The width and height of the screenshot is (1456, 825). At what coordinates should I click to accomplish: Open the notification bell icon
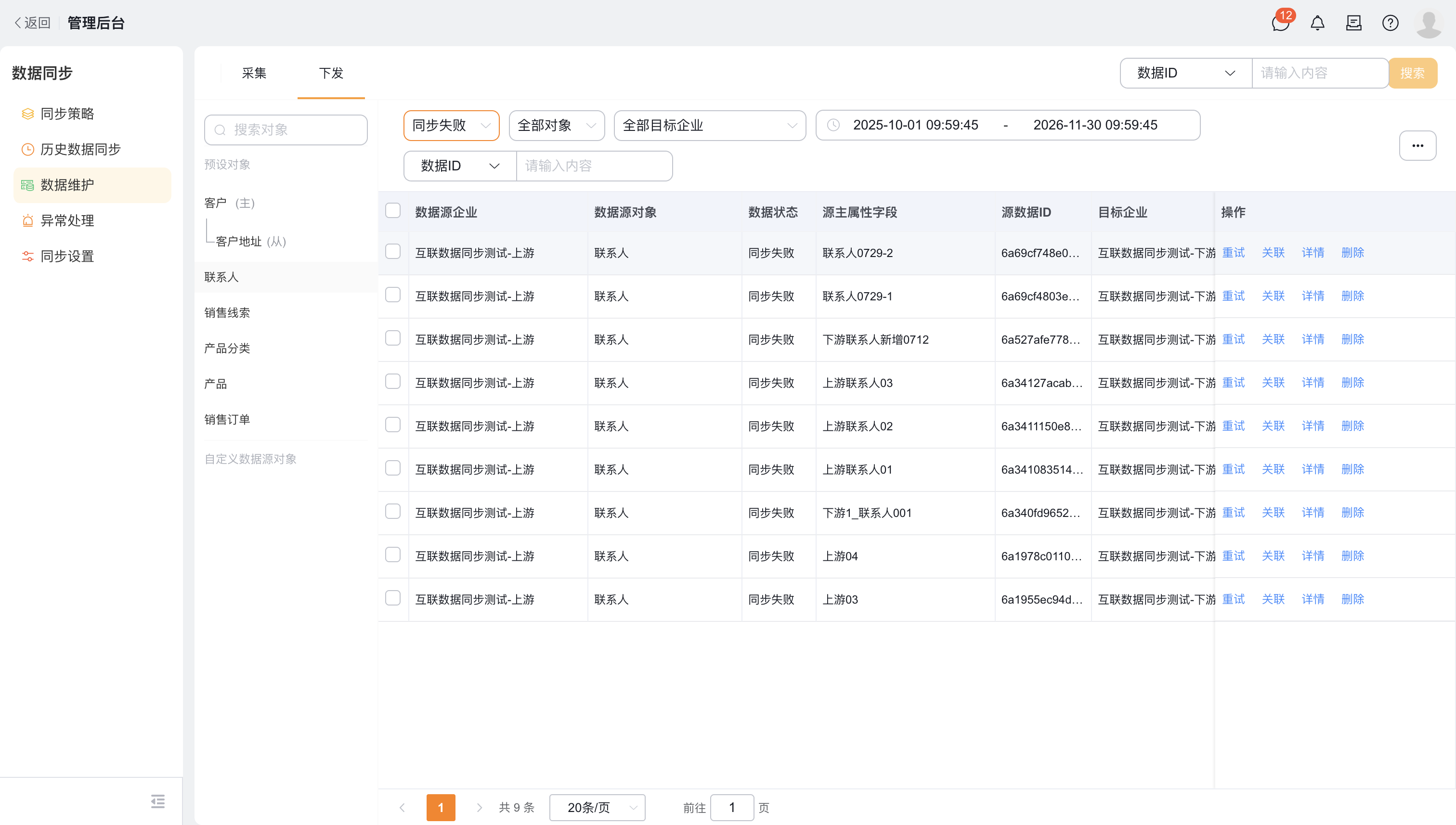(1317, 23)
